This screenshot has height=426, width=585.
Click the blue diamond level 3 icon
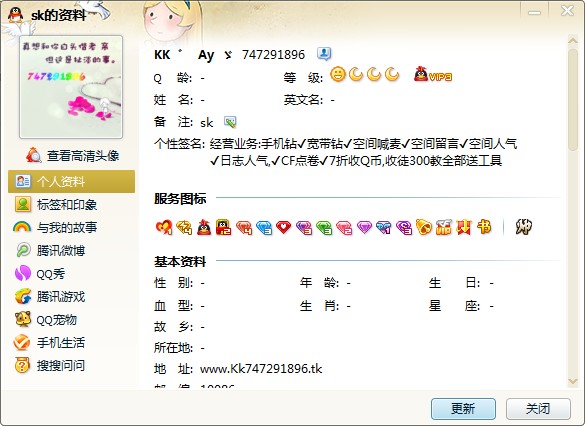[264, 227]
